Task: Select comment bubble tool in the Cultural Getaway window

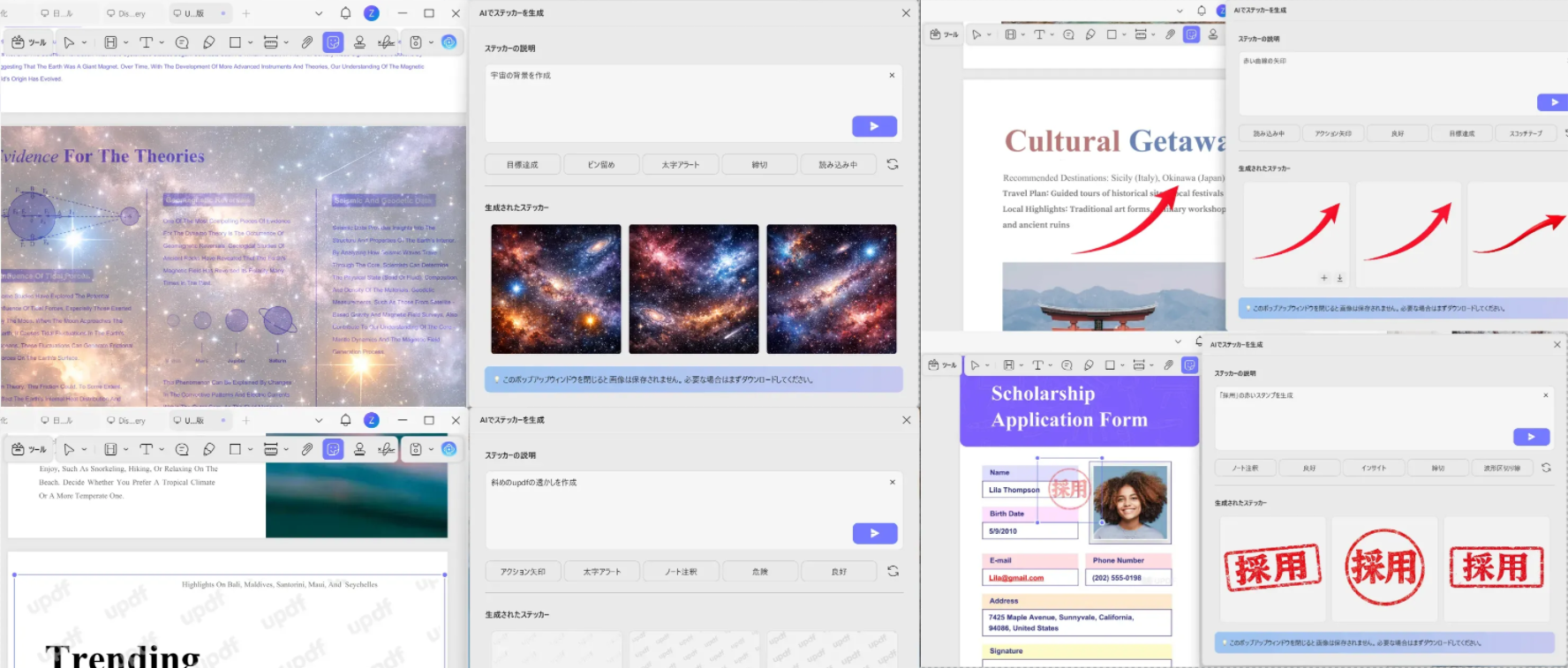Action: 1068,34
